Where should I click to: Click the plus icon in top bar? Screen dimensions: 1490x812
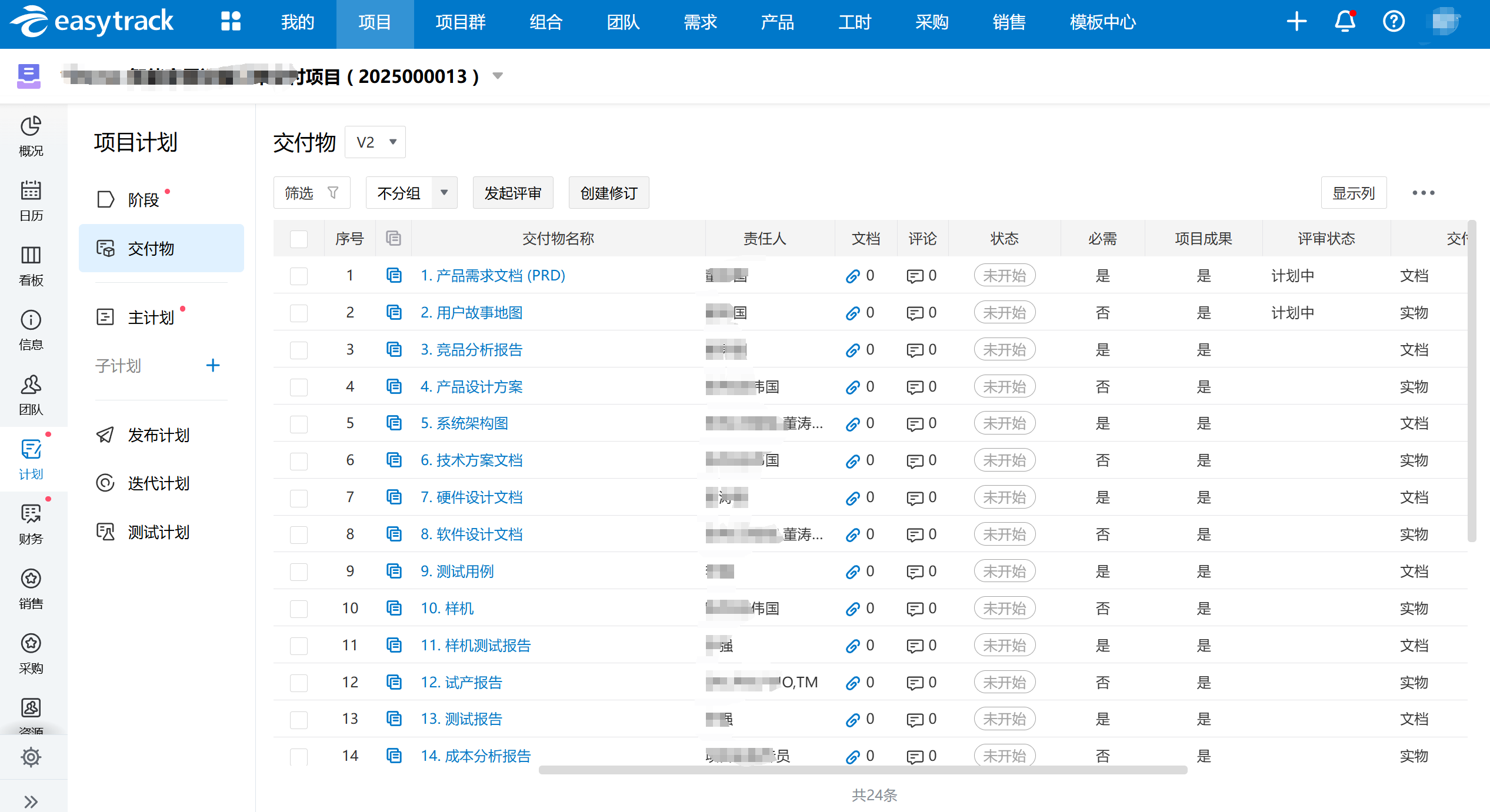[x=1296, y=22]
